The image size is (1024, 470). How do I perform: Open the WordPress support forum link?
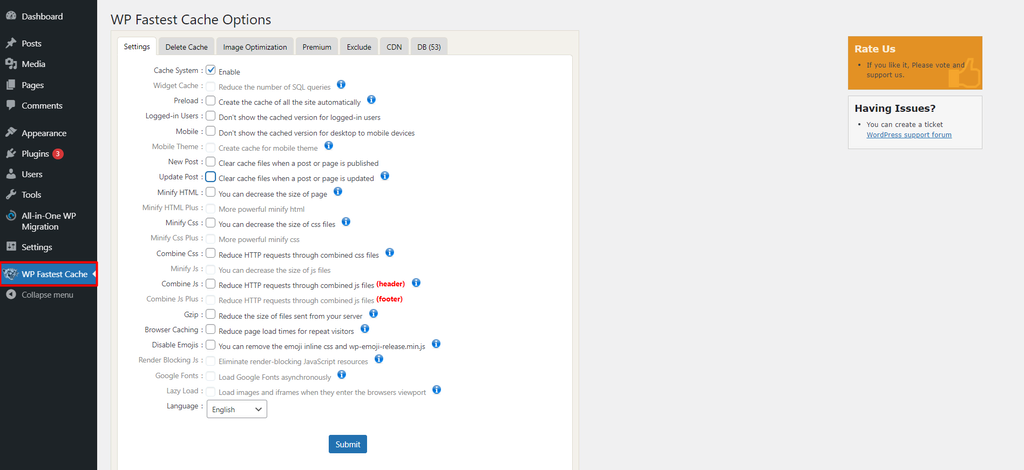tap(908, 135)
